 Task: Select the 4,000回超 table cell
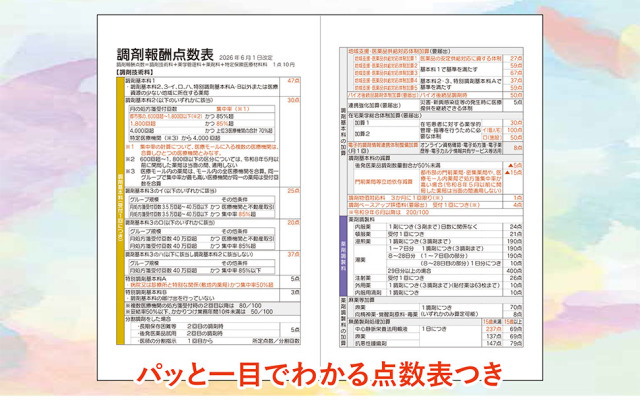(x=142, y=131)
